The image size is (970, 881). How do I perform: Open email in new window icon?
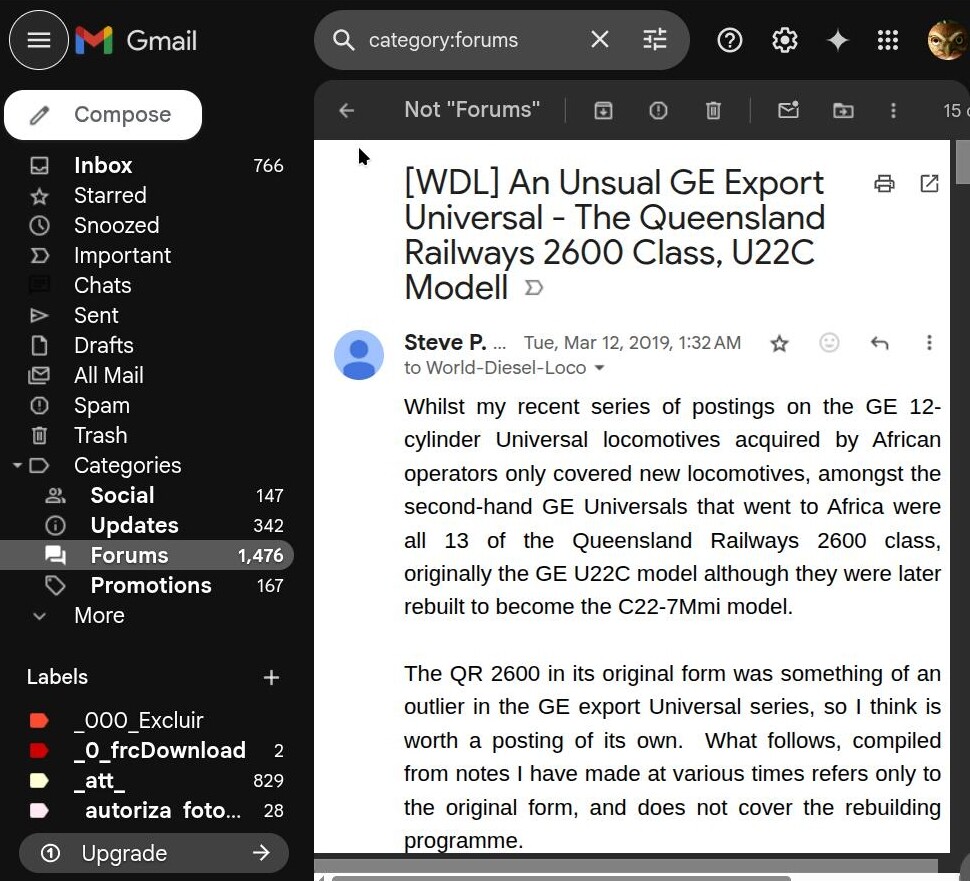929,183
